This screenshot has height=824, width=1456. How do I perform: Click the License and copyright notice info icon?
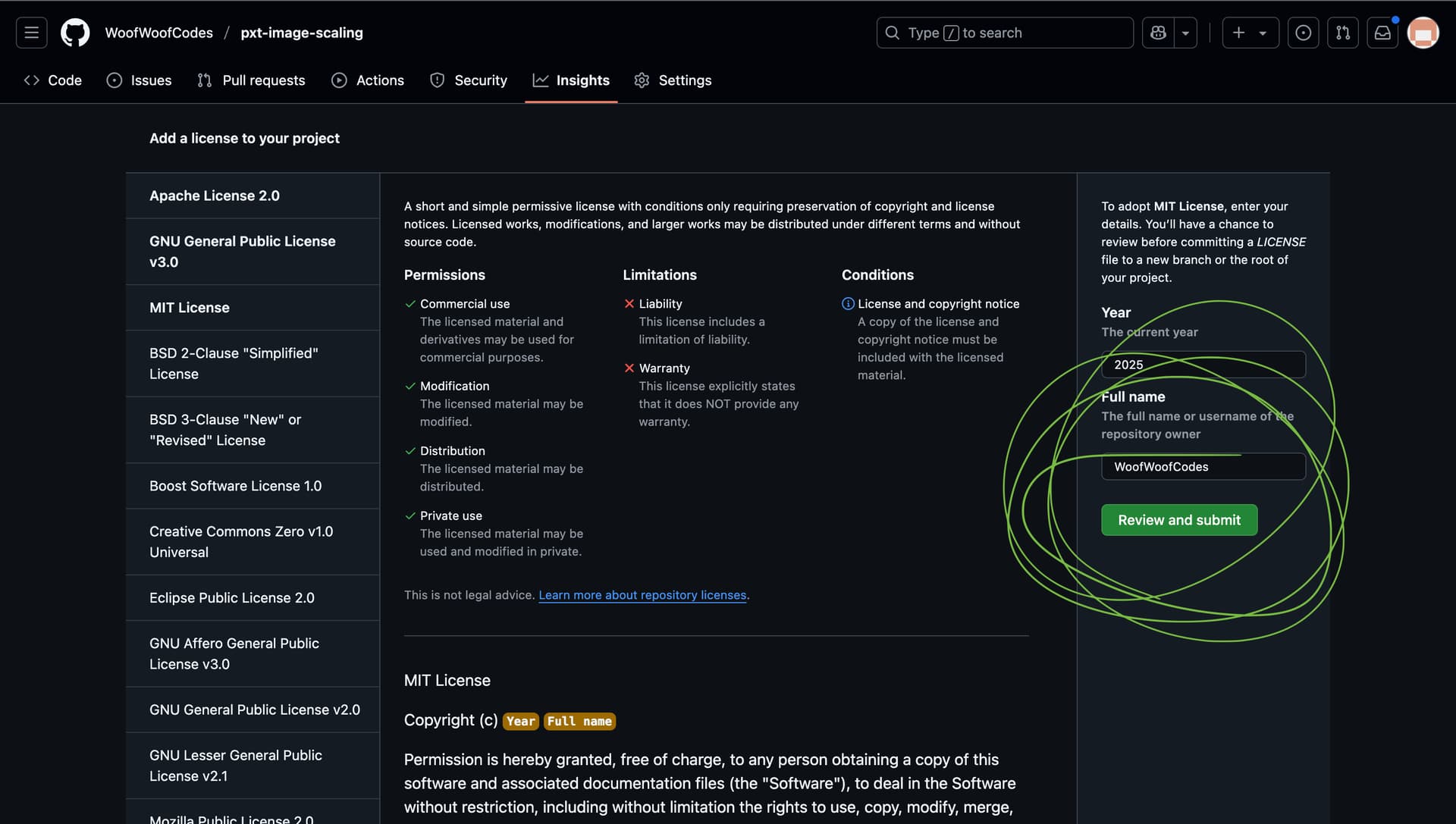click(848, 304)
